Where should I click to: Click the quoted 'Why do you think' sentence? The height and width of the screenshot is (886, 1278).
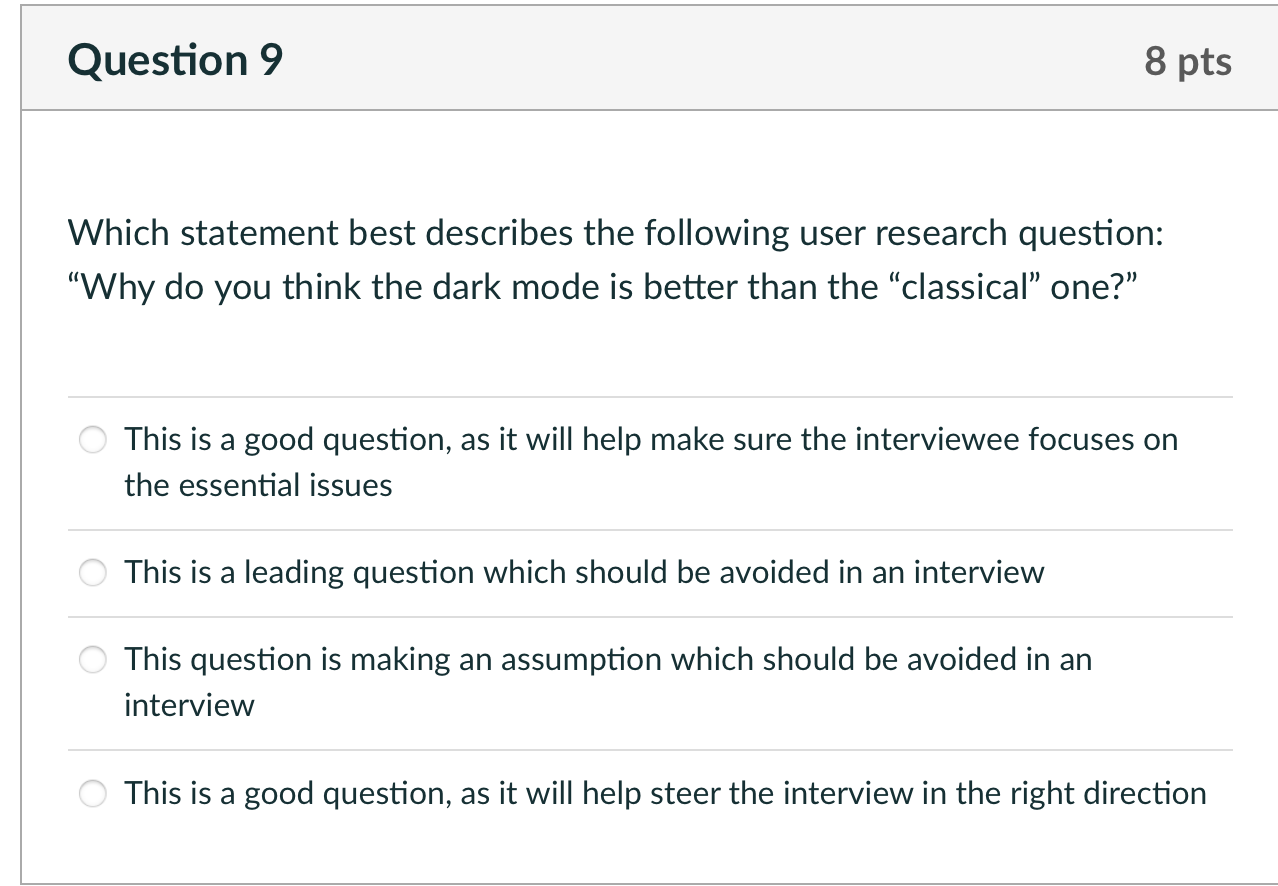pyautogui.click(x=603, y=288)
